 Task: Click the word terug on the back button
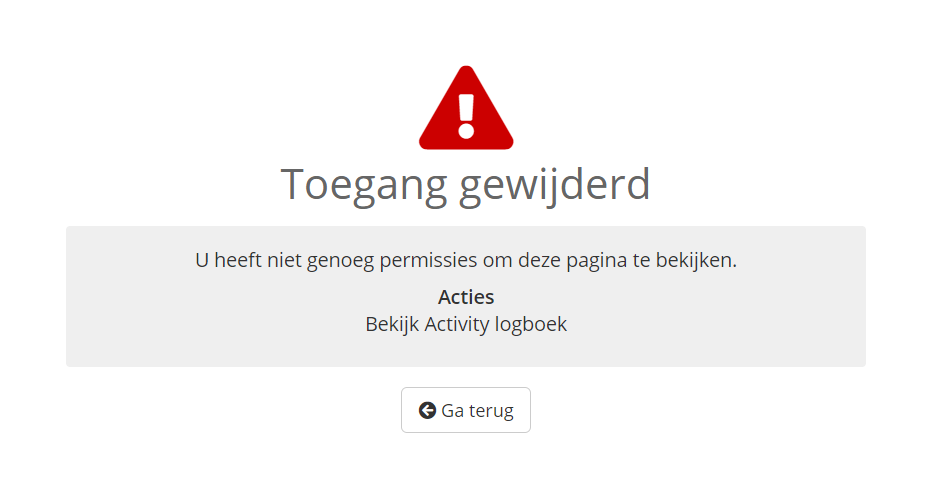point(489,410)
